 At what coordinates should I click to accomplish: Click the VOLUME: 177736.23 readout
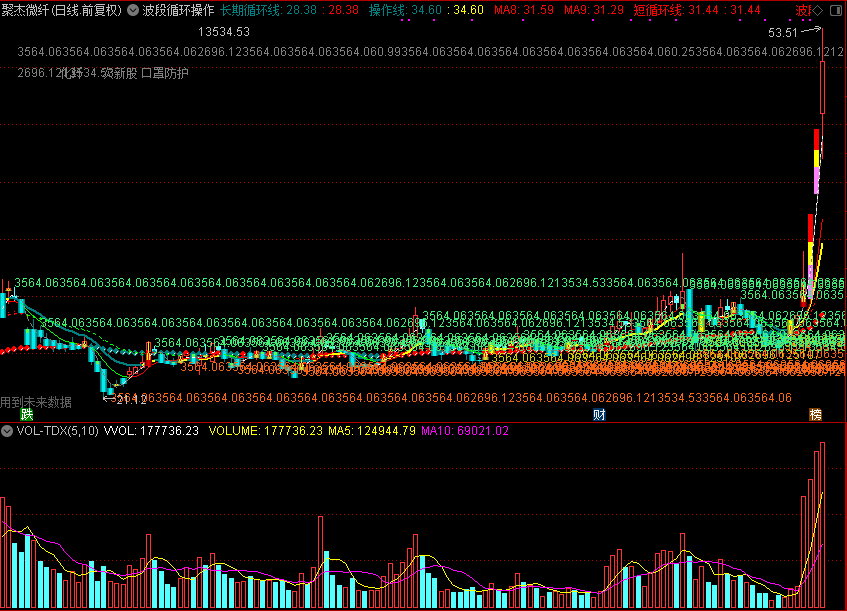[266, 431]
